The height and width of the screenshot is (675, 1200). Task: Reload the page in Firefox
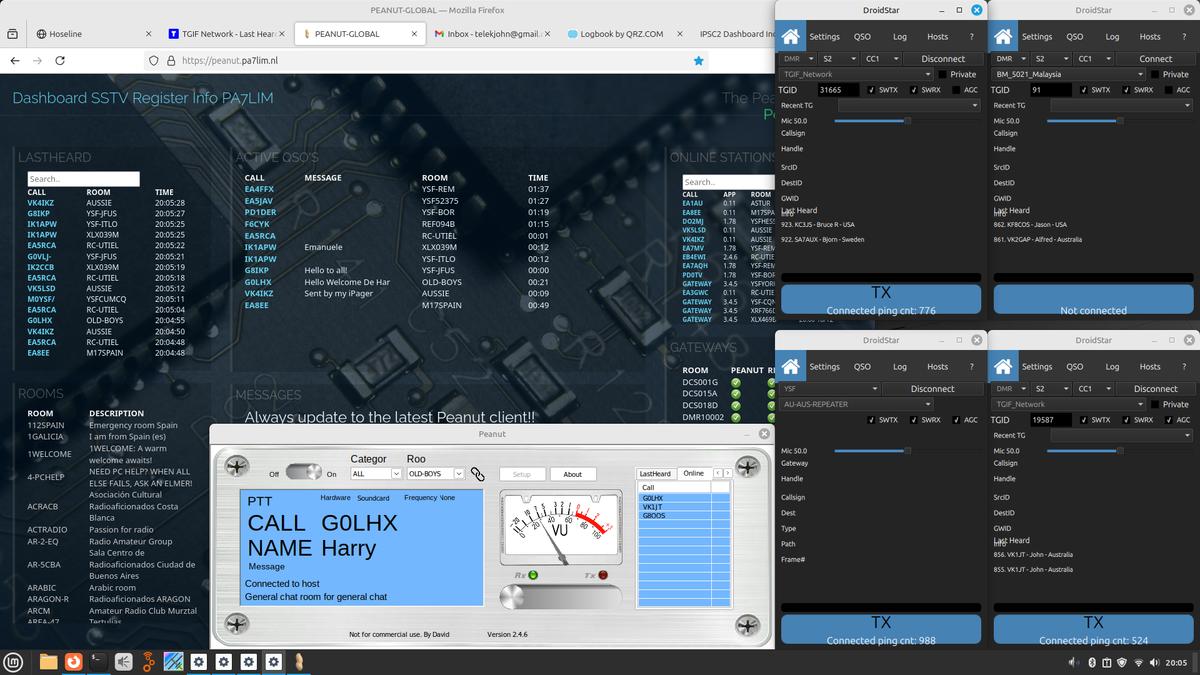point(60,61)
